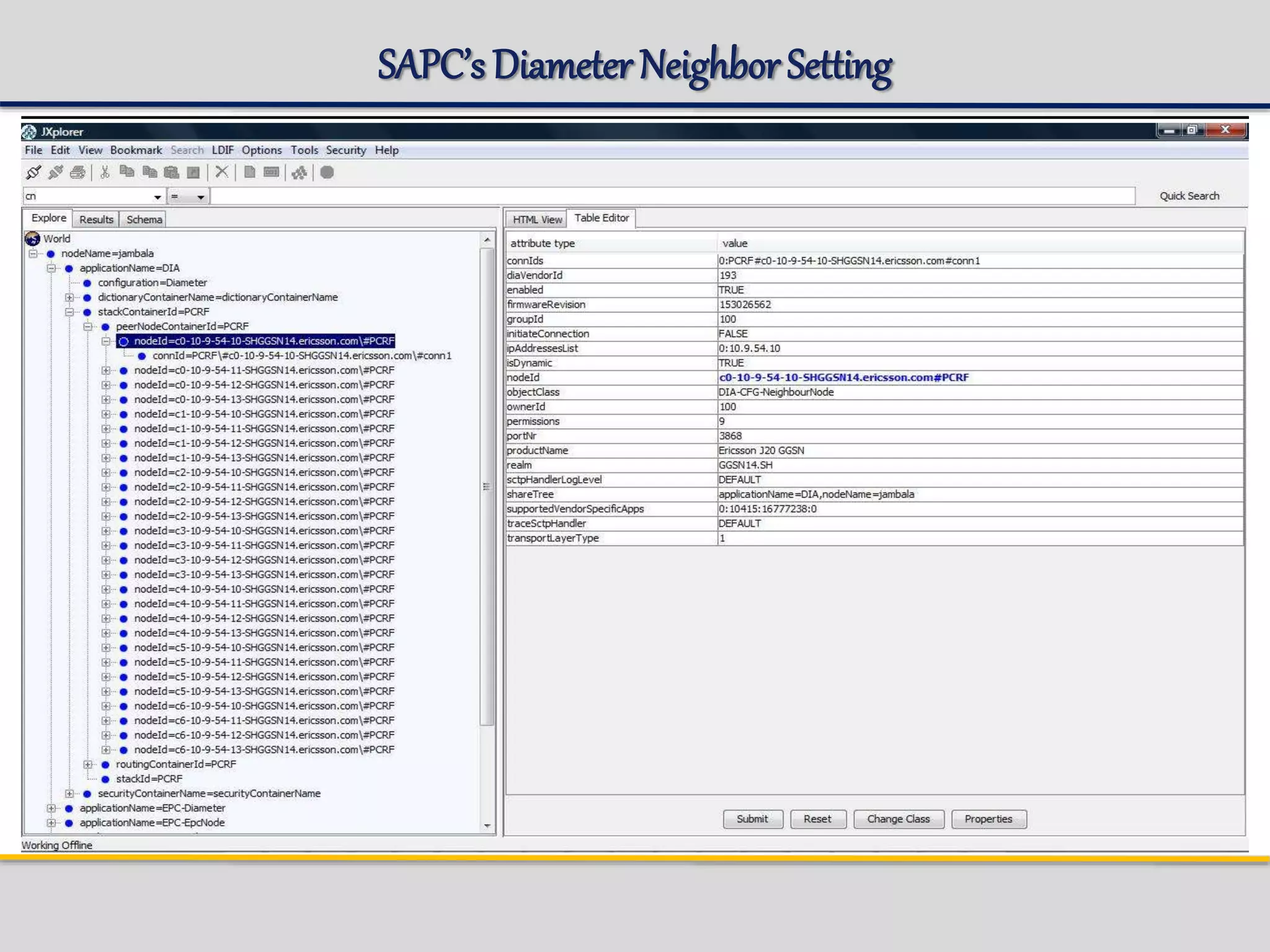Click the Print icon in toolbar
The image size is (1270, 952).
pos(78,172)
